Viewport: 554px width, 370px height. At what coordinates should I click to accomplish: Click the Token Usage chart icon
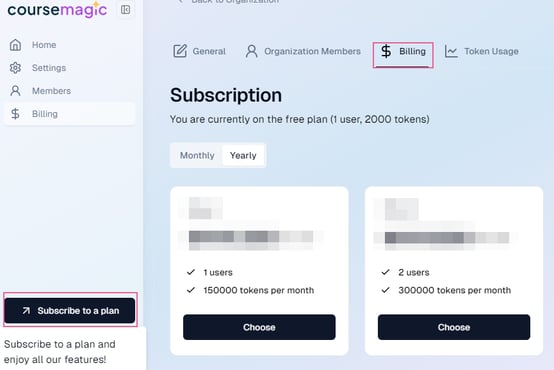click(x=451, y=51)
